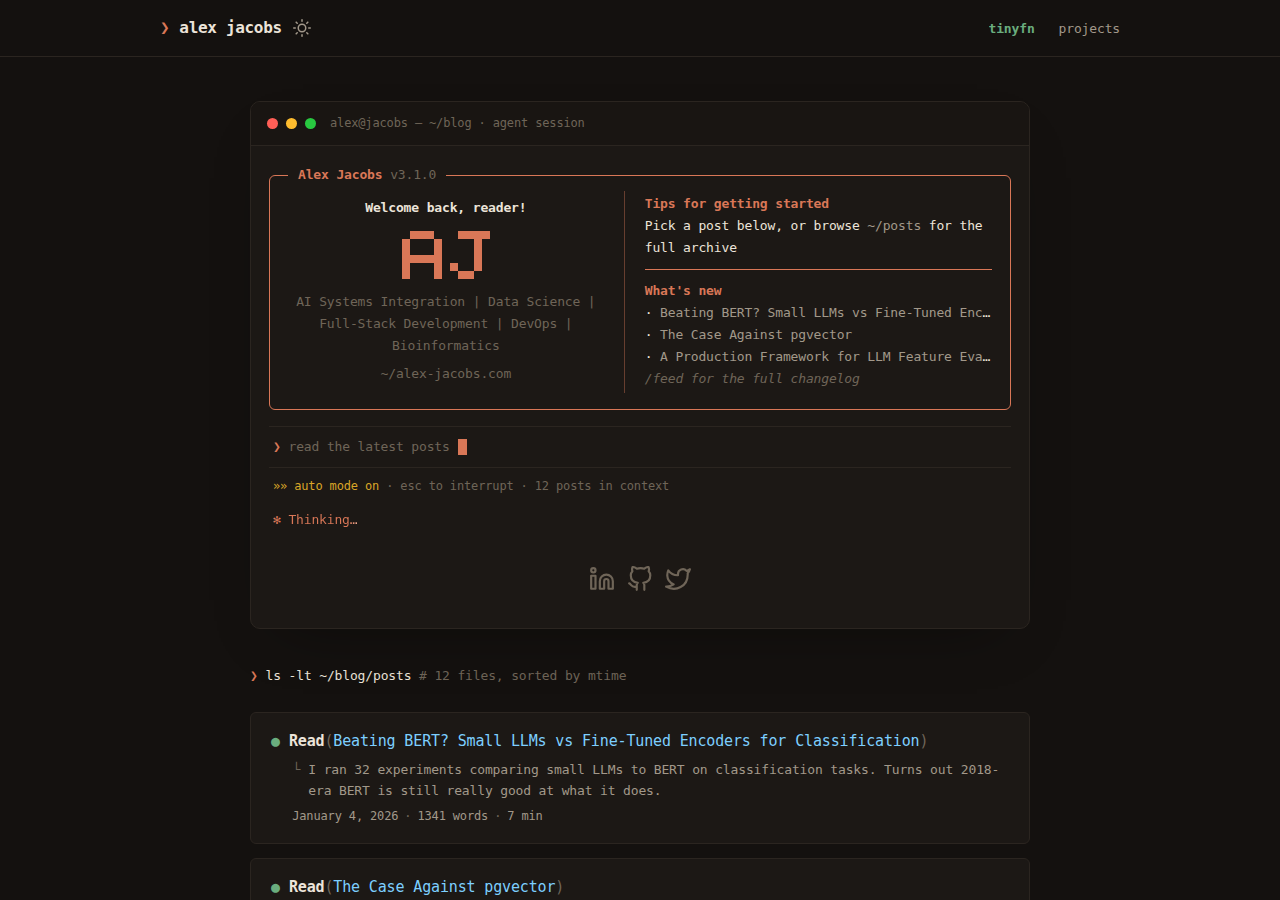The image size is (1280, 900).
Task: Open the Twitter bird icon
Action: pyautogui.click(x=678, y=578)
